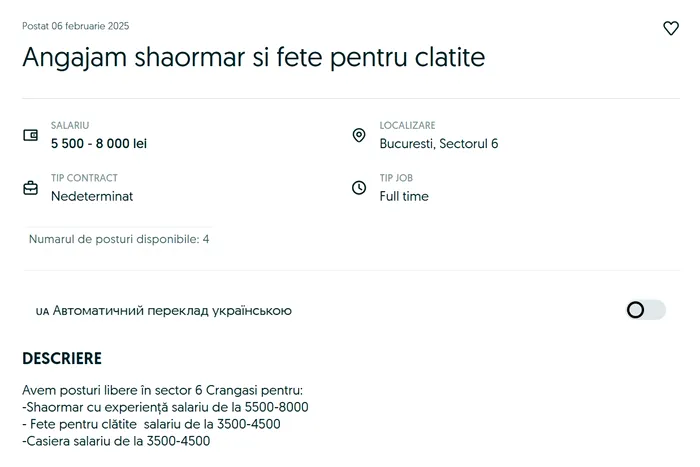Click the location pin icon
The image size is (700, 467).
[x=359, y=135]
